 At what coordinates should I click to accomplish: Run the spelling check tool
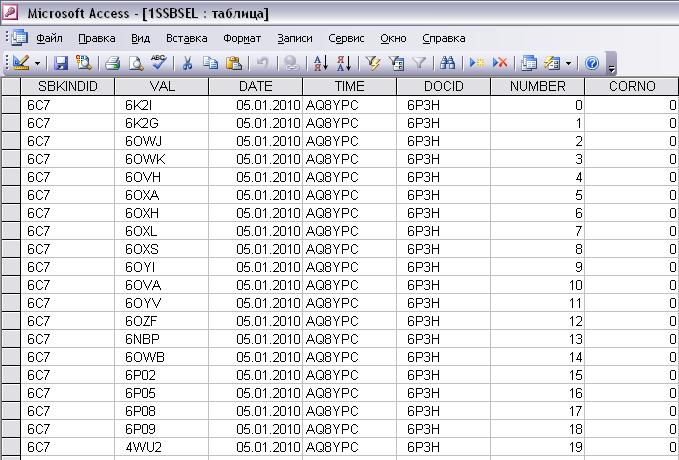pyautogui.click(x=157, y=63)
